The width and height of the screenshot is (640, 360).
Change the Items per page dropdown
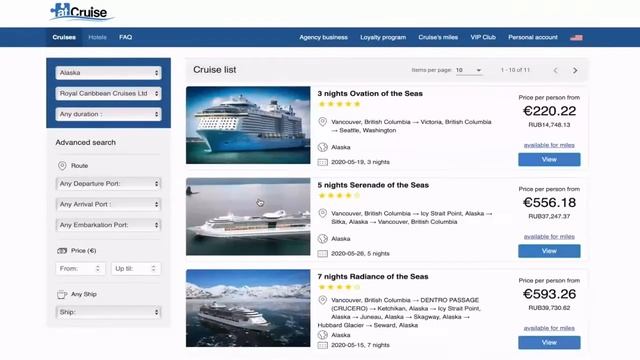click(469, 70)
